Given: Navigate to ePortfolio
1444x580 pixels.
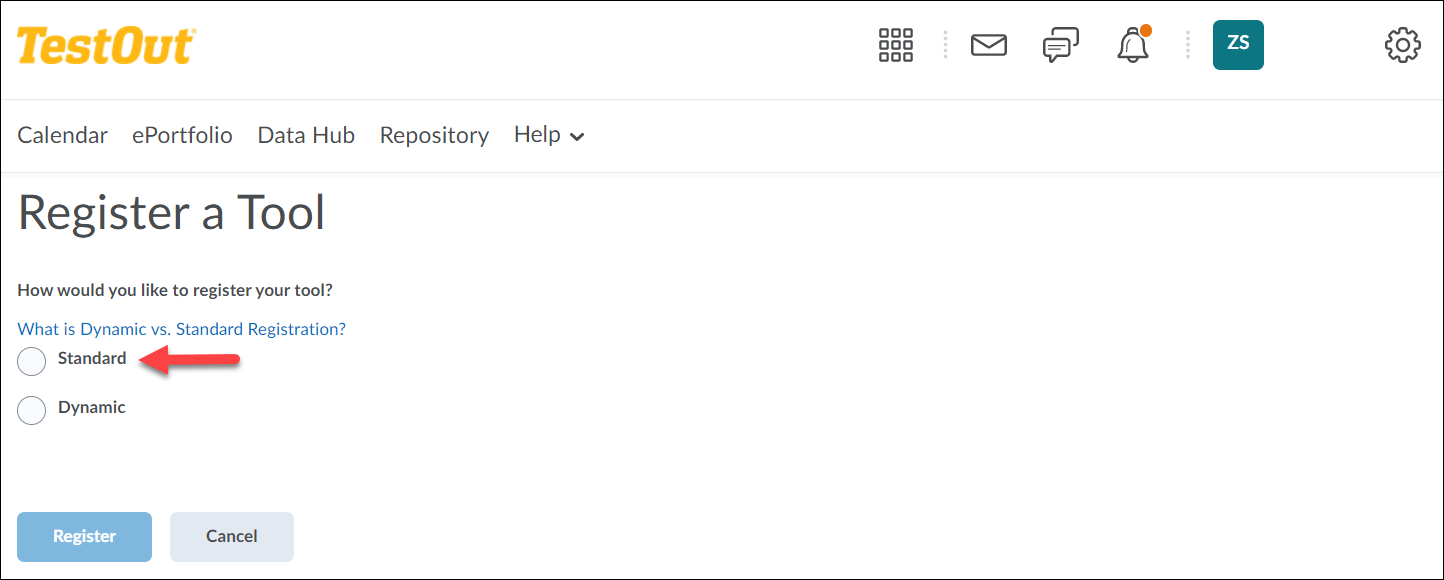Looking at the screenshot, I should click(182, 134).
